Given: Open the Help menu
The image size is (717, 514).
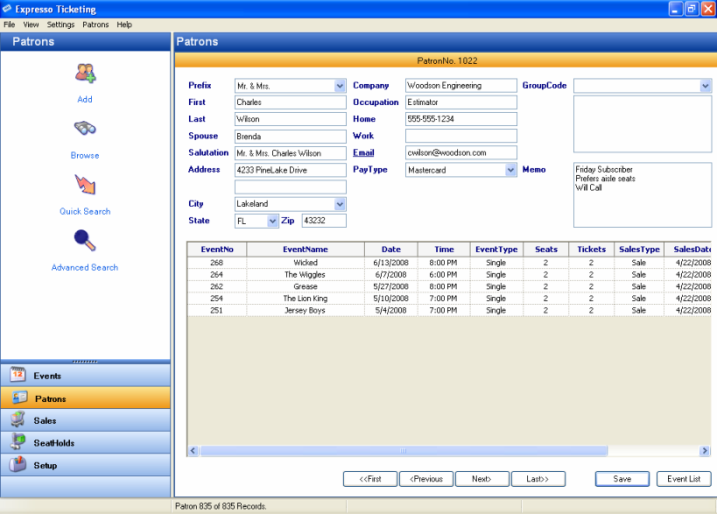Looking at the screenshot, I should [x=124, y=25].
